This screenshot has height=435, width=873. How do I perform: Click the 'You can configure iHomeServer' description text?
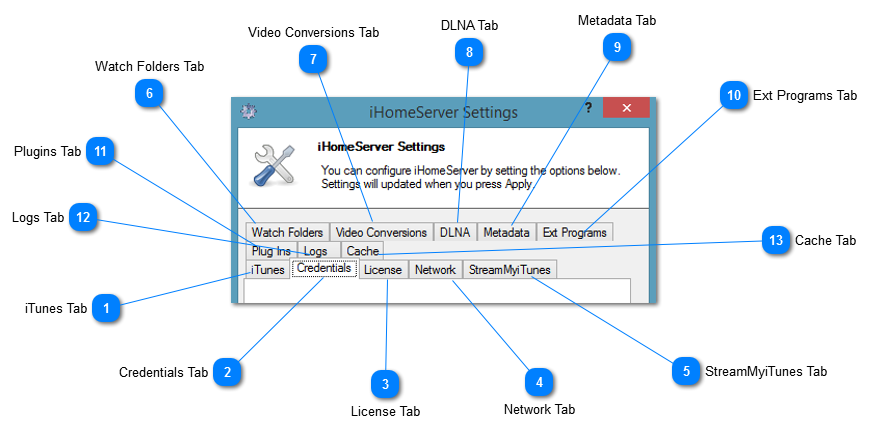click(470, 177)
